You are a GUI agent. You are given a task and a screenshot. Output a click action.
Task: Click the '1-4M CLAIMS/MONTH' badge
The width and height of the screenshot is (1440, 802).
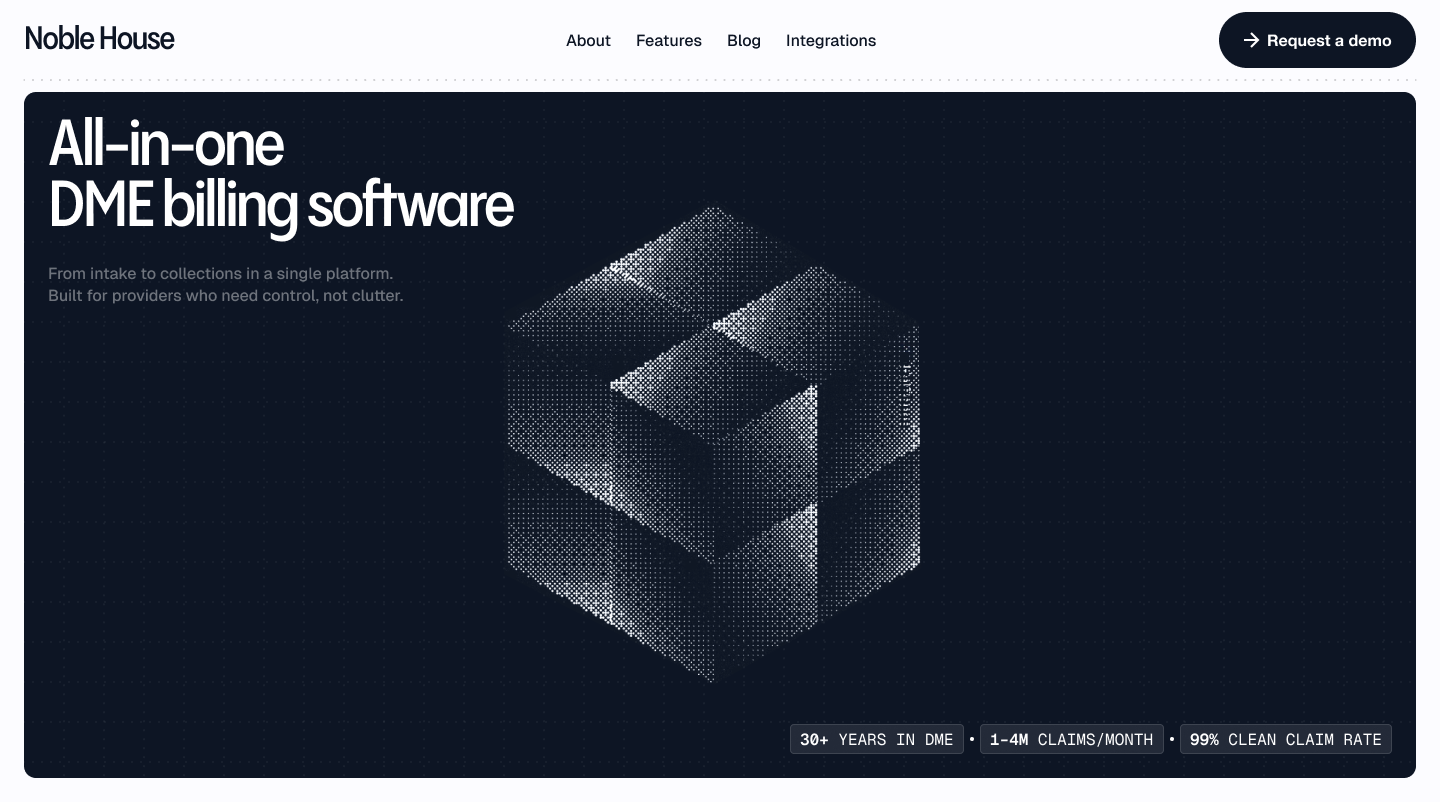pos(1072,739)
